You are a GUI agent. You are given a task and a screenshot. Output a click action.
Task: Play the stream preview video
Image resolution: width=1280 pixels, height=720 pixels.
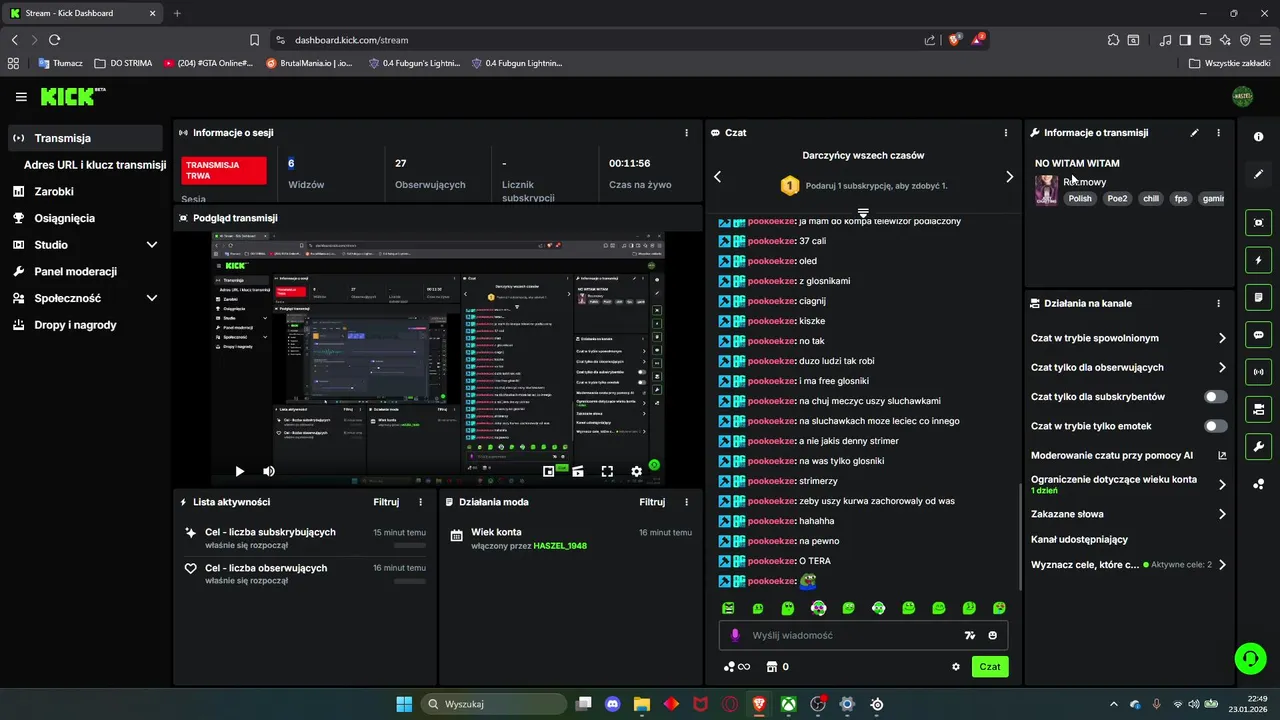(239, 471)
